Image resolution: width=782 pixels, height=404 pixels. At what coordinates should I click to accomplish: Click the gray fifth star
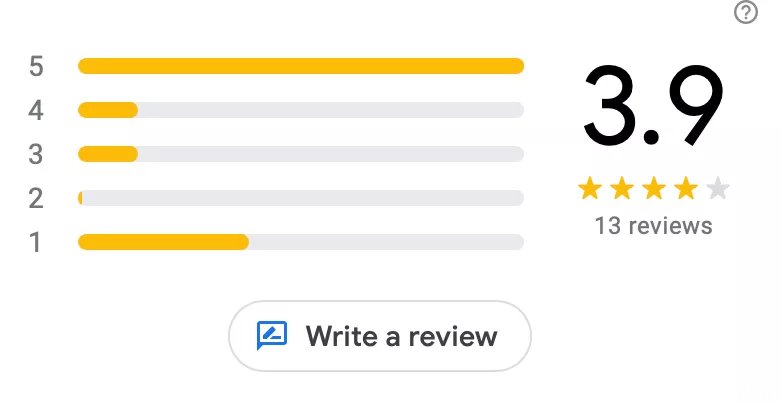pyautogui.click(x=718, y=189)
